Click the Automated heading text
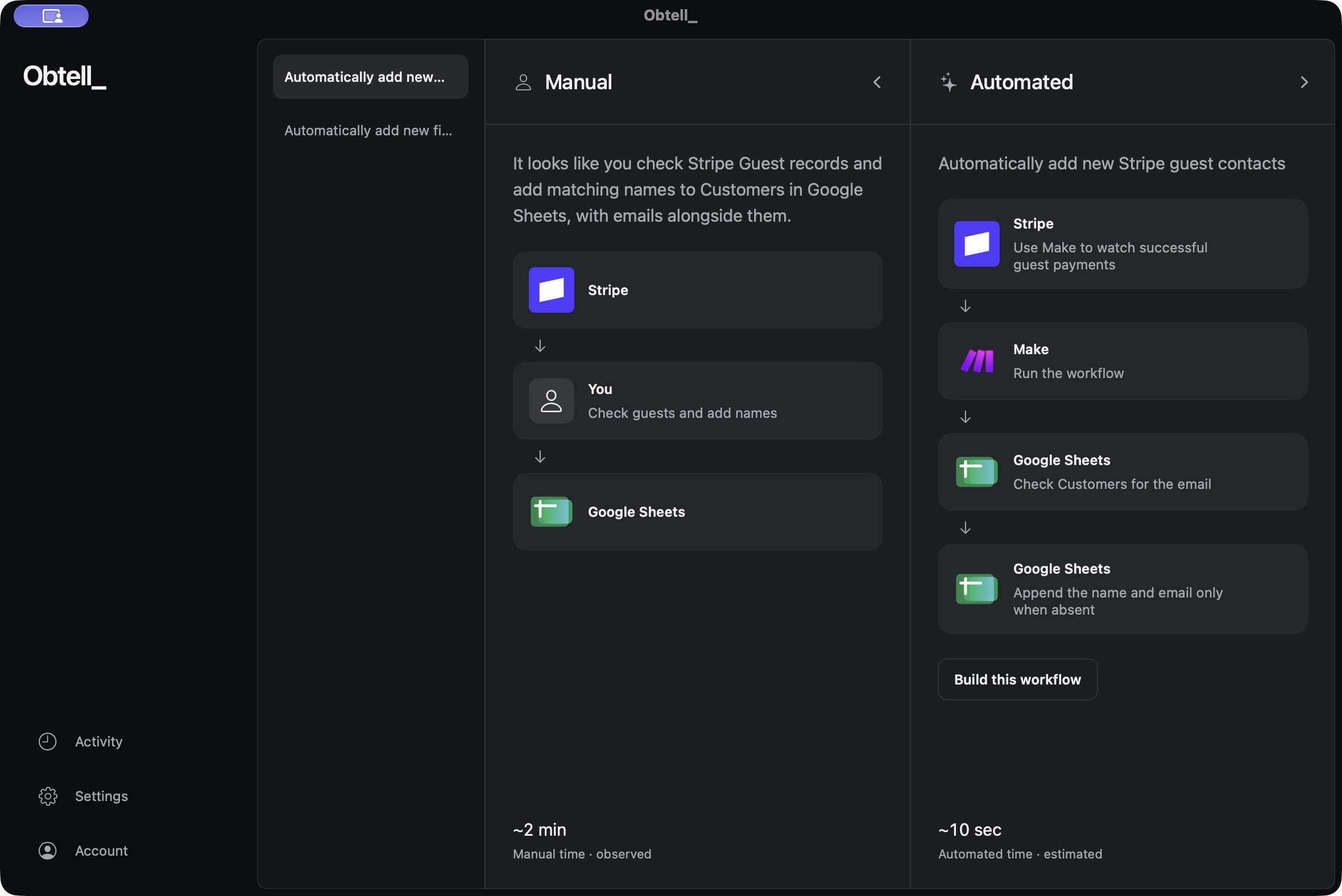Viewport: 1342px width, 896px height. point(1021,82)
